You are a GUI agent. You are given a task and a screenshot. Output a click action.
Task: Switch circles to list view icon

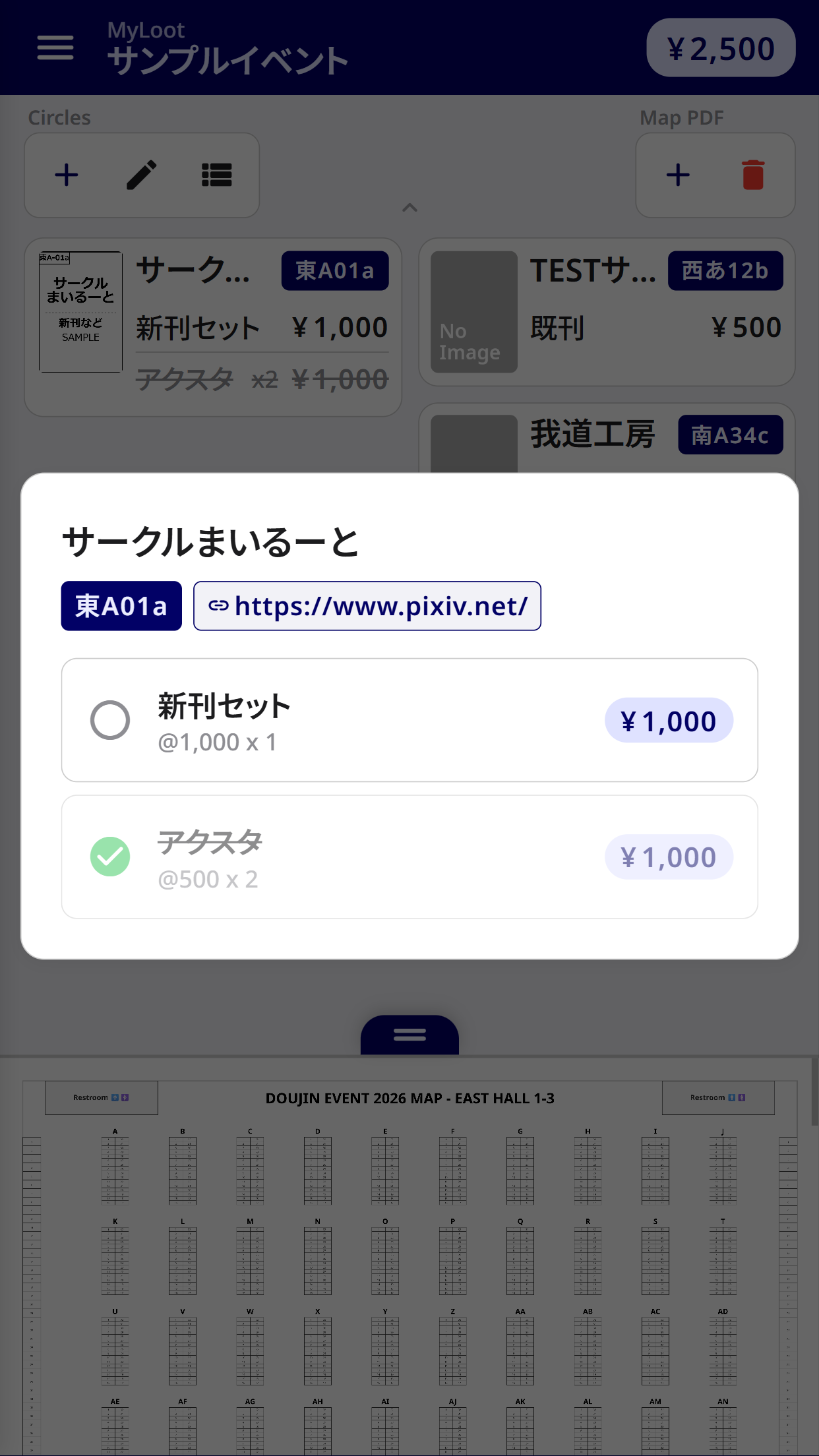[216, 175]
